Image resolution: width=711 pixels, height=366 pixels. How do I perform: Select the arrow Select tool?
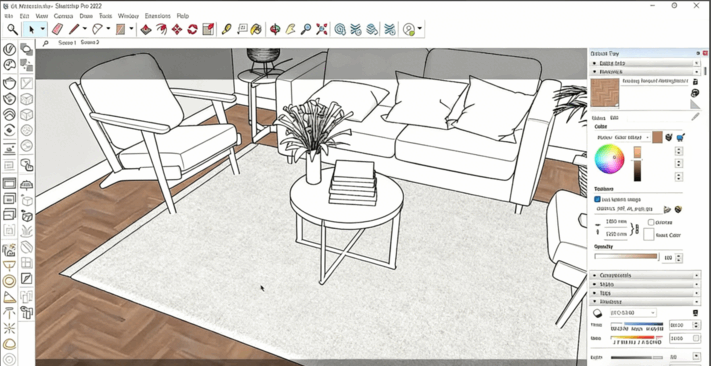31,29
